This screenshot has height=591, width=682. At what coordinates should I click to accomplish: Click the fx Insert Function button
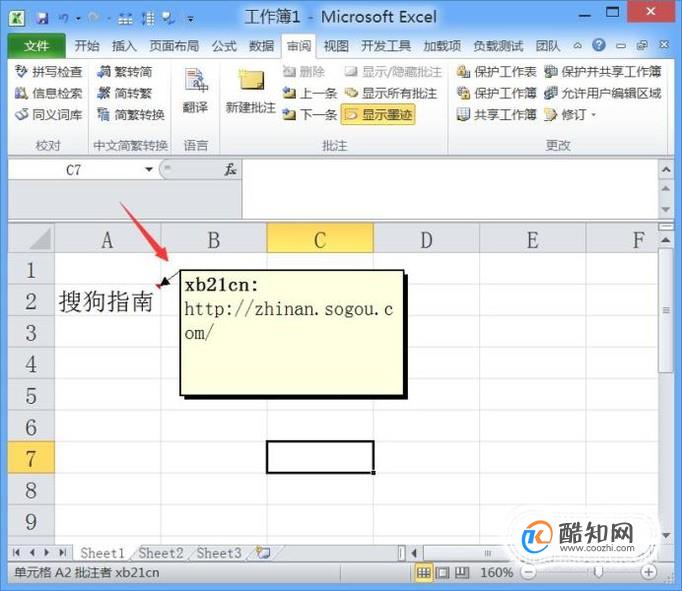pos(230,170)
